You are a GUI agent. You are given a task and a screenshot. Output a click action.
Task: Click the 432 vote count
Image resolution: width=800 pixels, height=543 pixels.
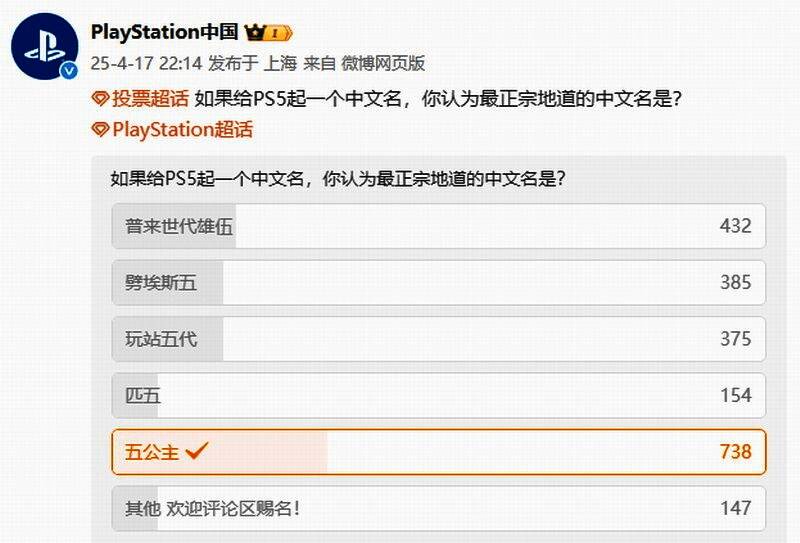734,226
